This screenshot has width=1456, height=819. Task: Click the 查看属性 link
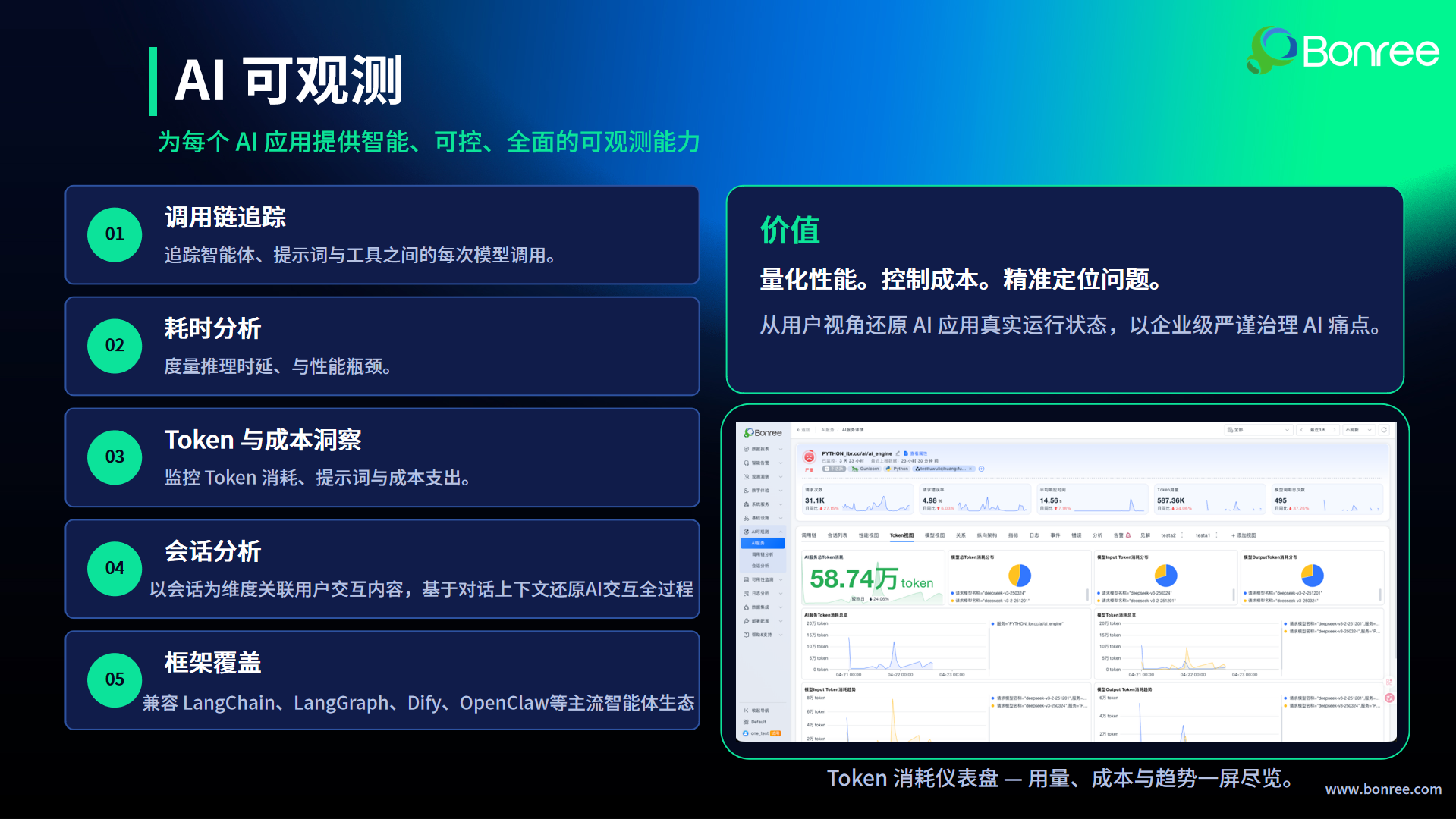click(916, 453)
